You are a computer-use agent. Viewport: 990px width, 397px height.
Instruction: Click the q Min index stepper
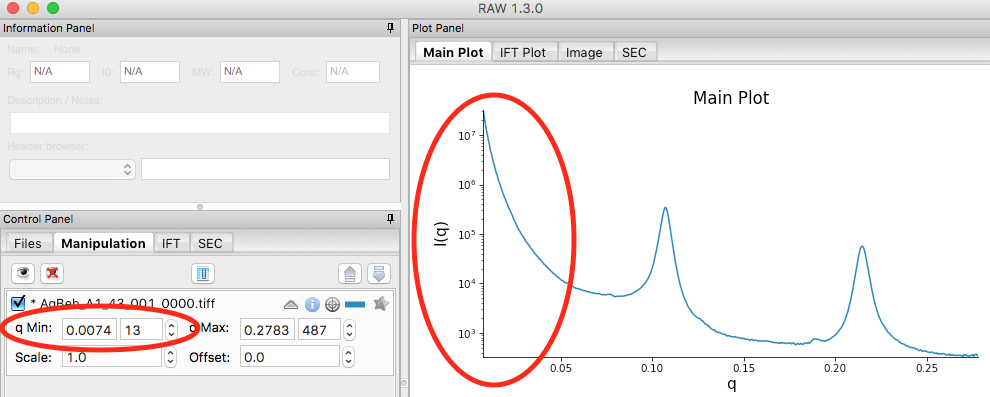click(170, 329)
